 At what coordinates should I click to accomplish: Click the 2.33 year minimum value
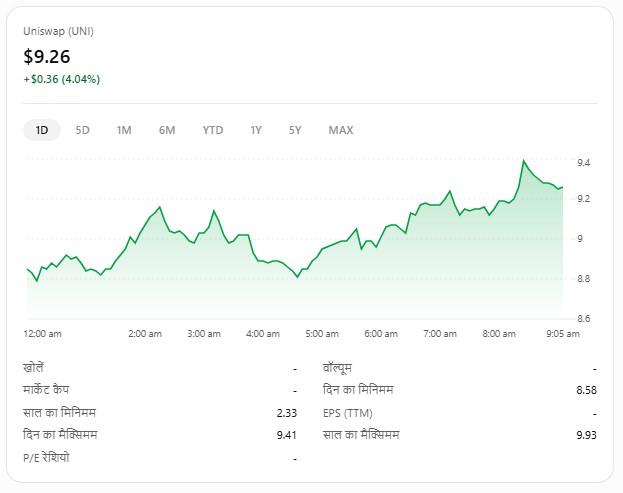(286, 413)
